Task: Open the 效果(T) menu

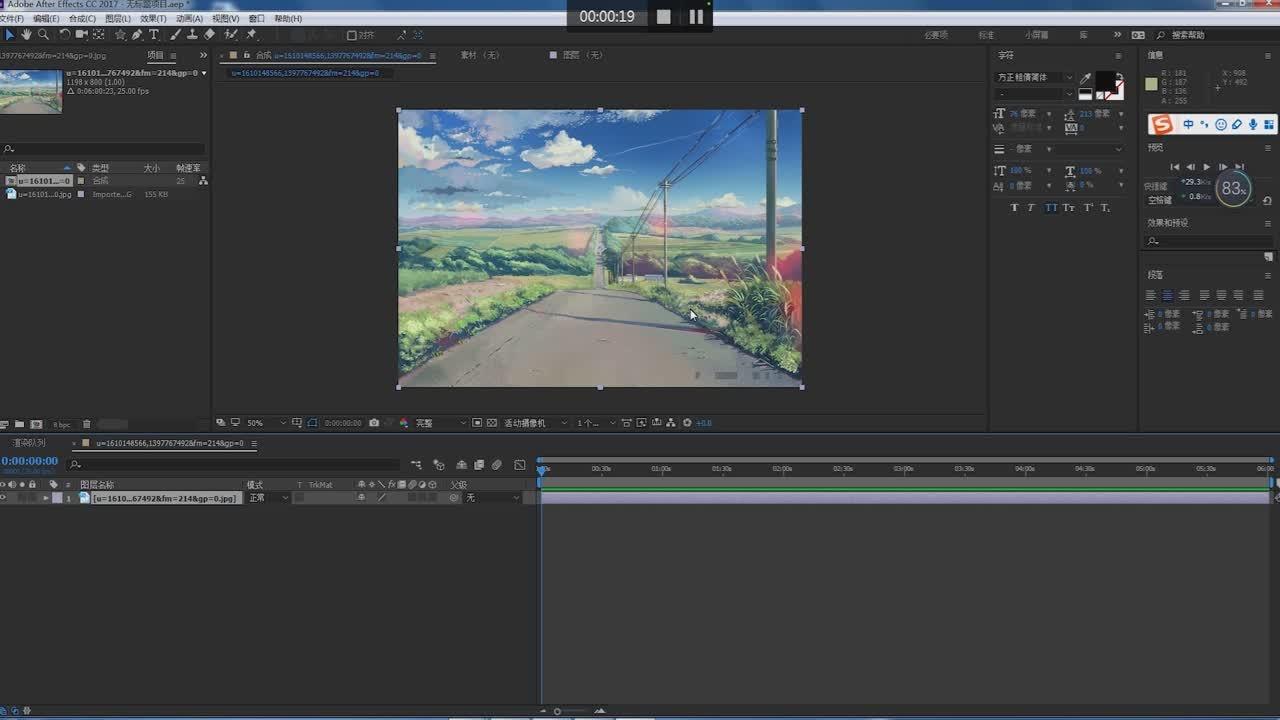Action: coord(153,19)
